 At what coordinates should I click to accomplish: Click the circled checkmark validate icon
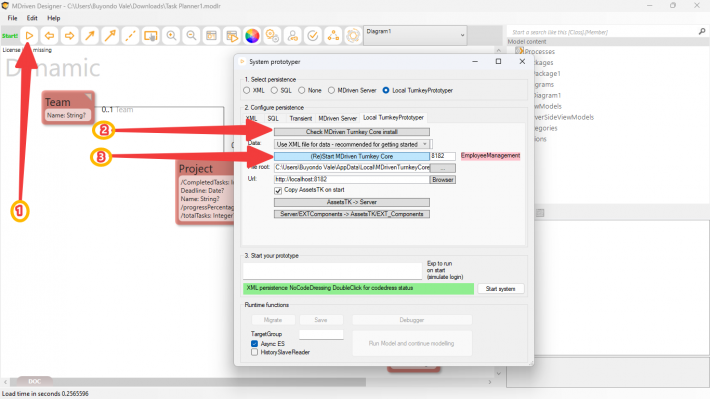point(313,35)
